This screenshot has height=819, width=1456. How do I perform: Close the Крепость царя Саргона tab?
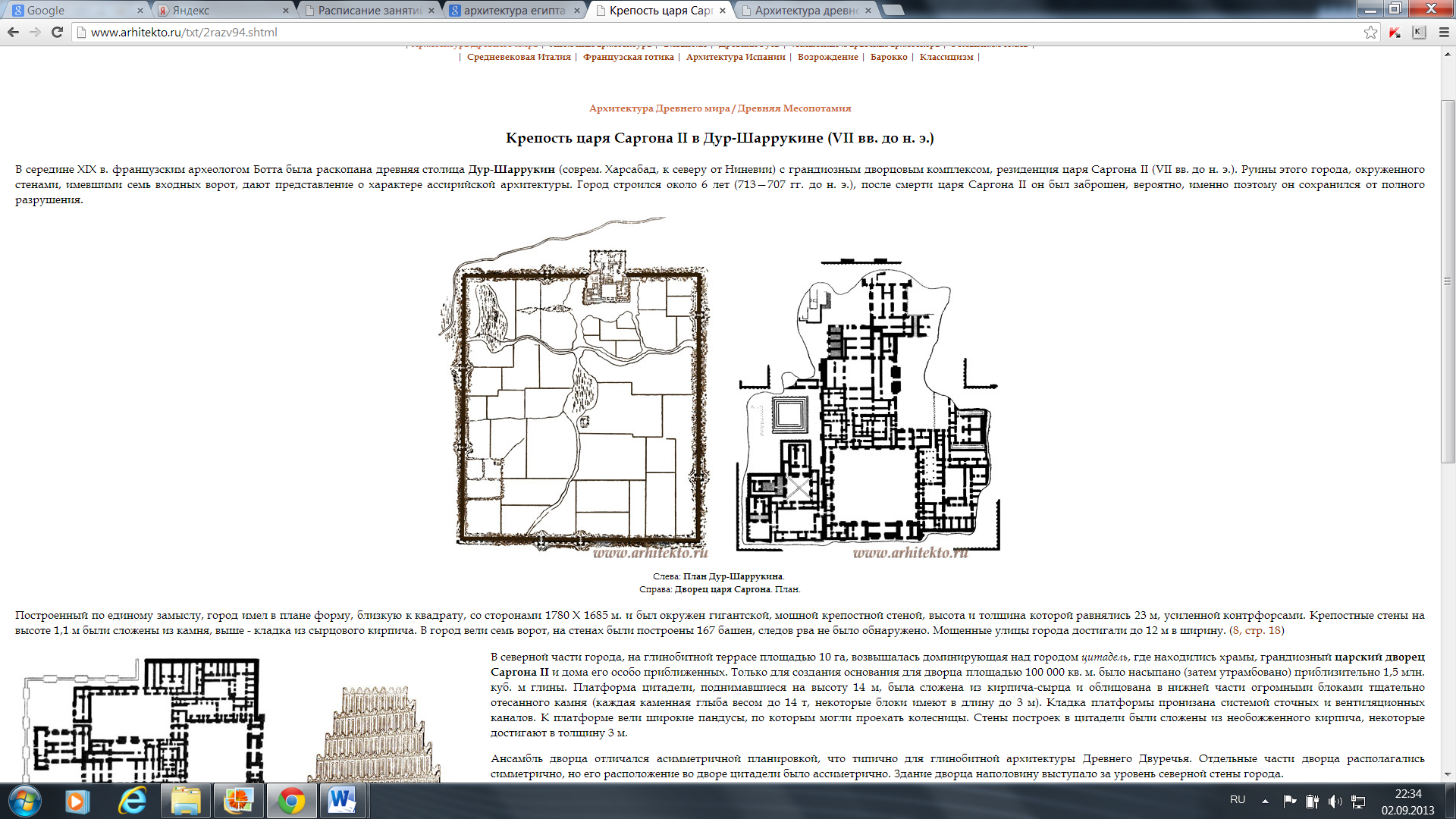[723, 11]
